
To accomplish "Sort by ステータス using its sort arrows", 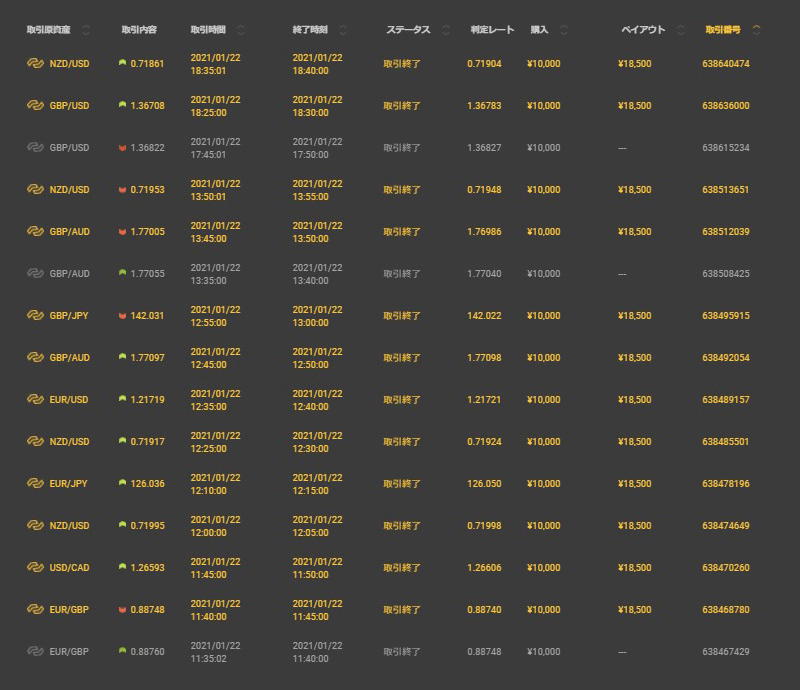I will point(445,30).
